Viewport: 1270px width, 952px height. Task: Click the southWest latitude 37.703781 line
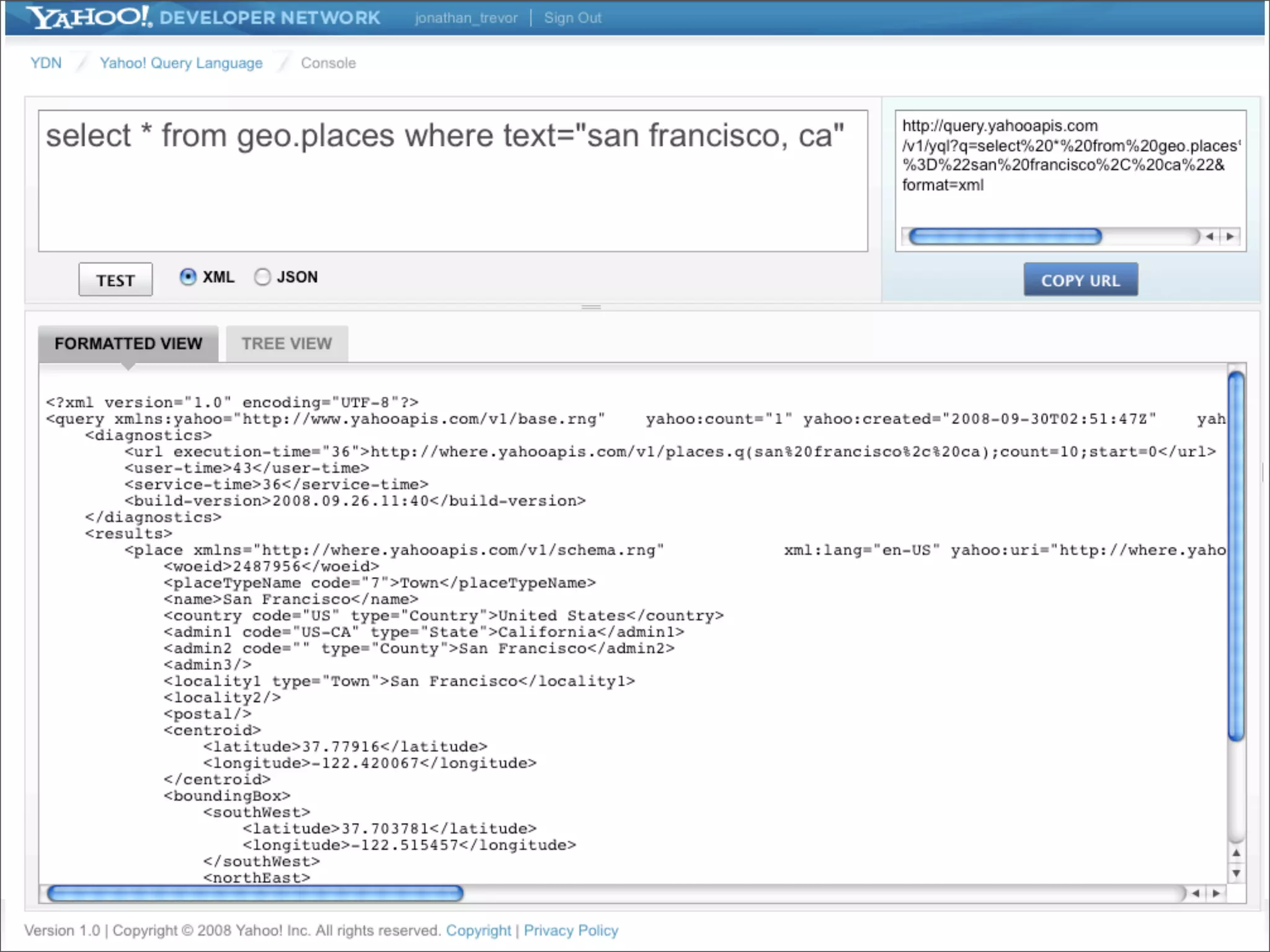pyautogui.click(x=389, y=829)
